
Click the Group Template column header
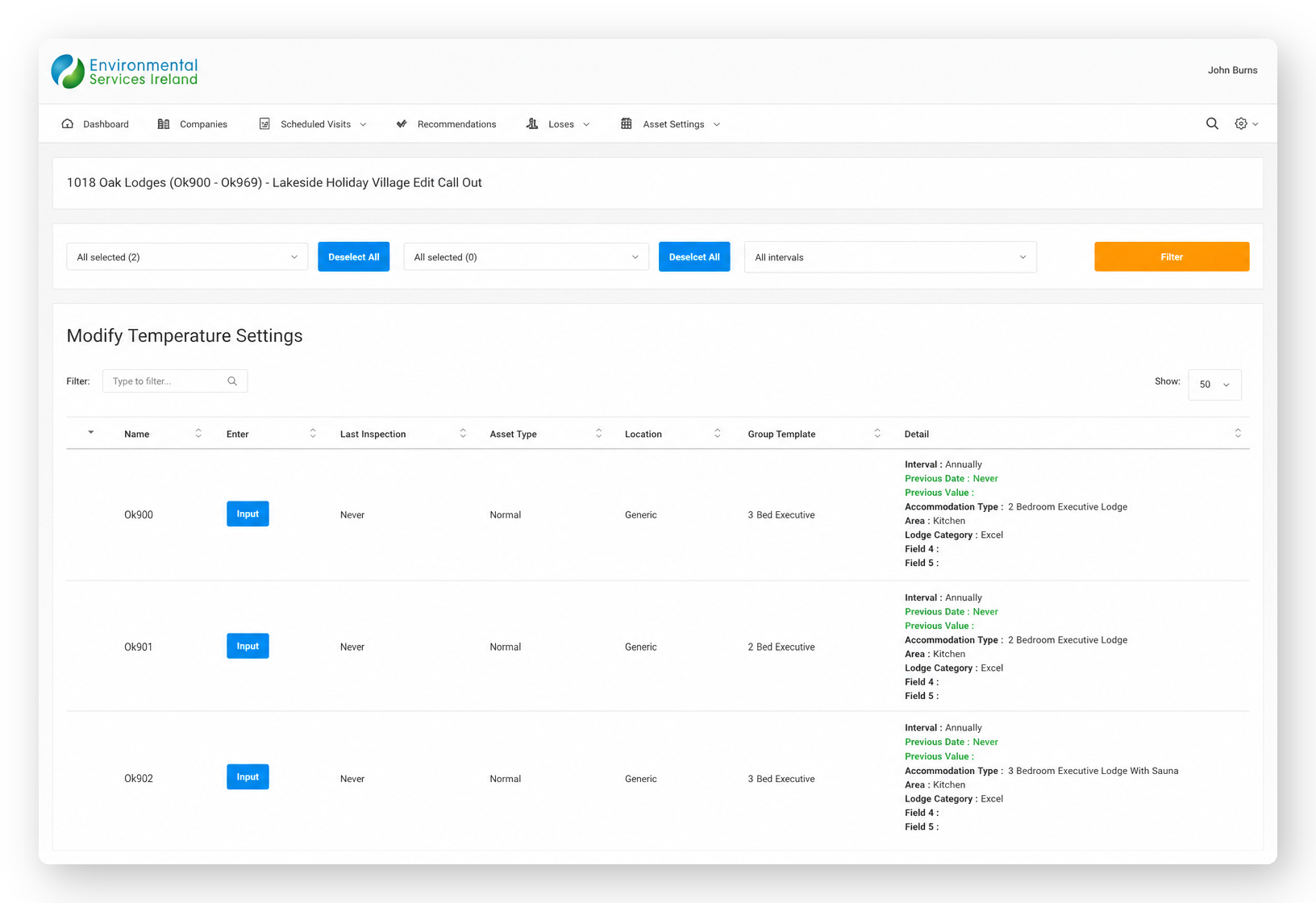tap(781, 434)
